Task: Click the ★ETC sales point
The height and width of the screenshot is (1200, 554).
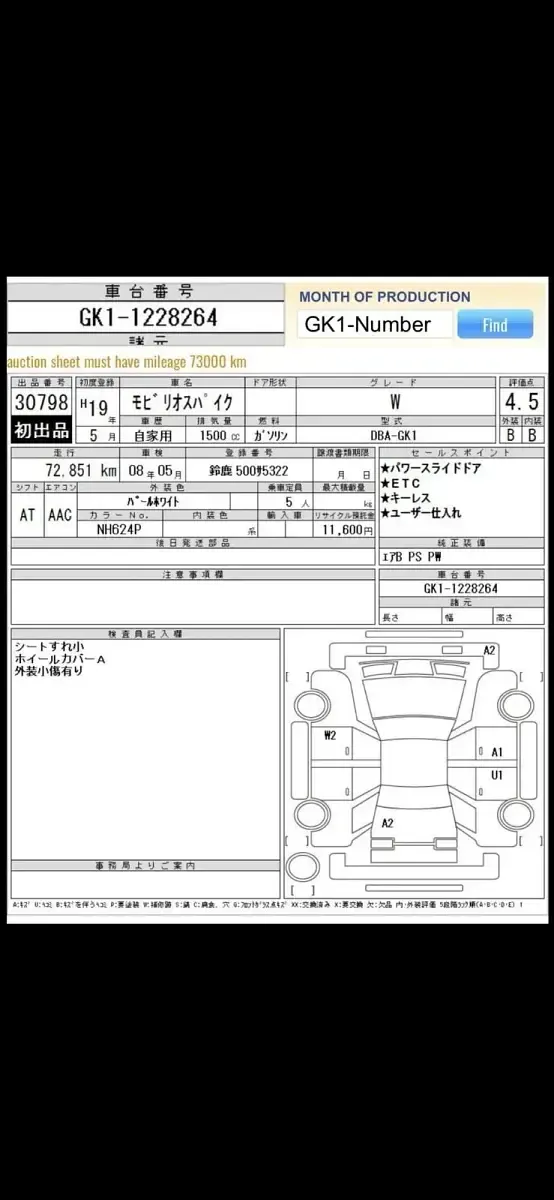Action: [401, 483]
